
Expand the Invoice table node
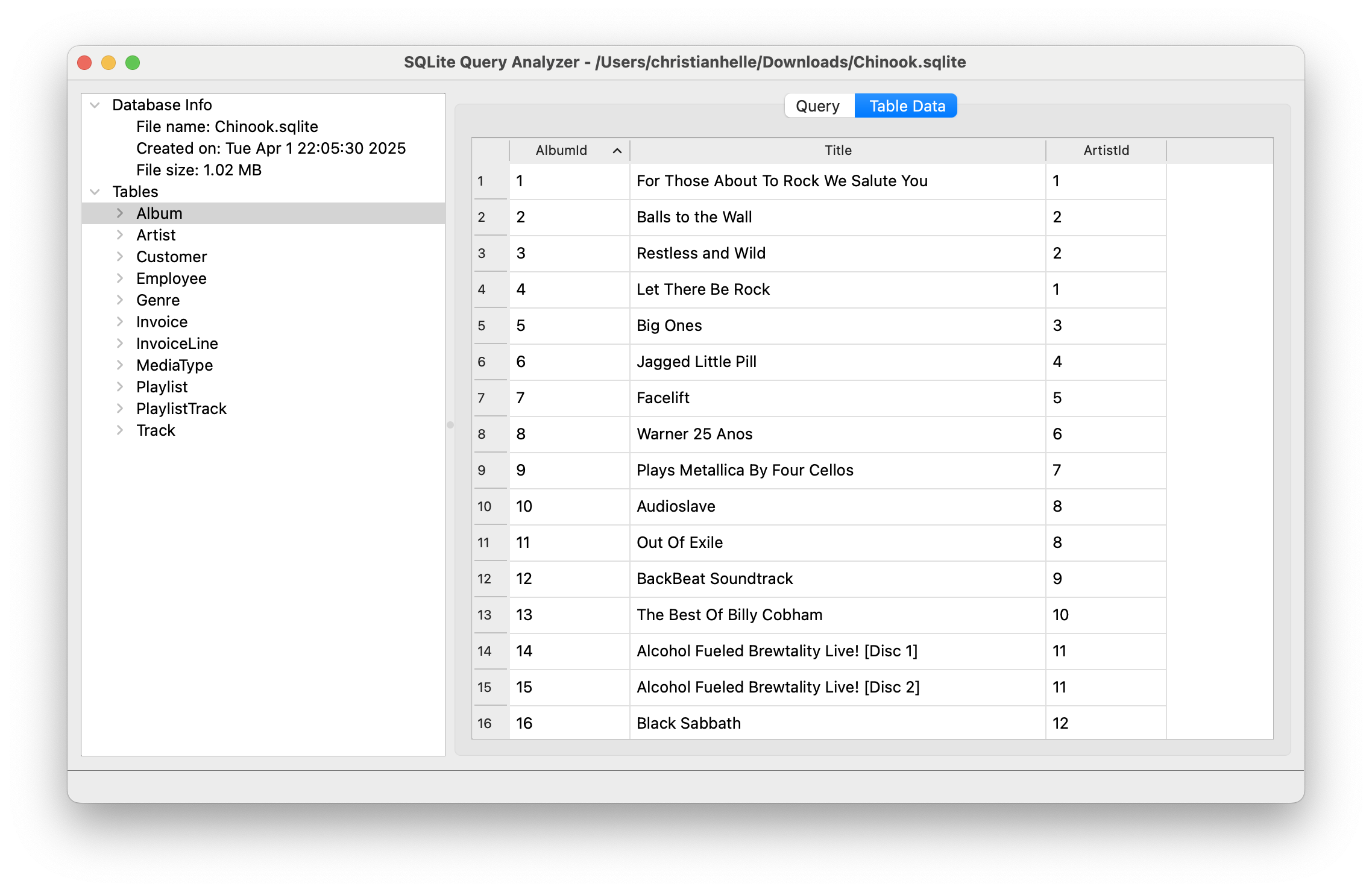[119, 321]
